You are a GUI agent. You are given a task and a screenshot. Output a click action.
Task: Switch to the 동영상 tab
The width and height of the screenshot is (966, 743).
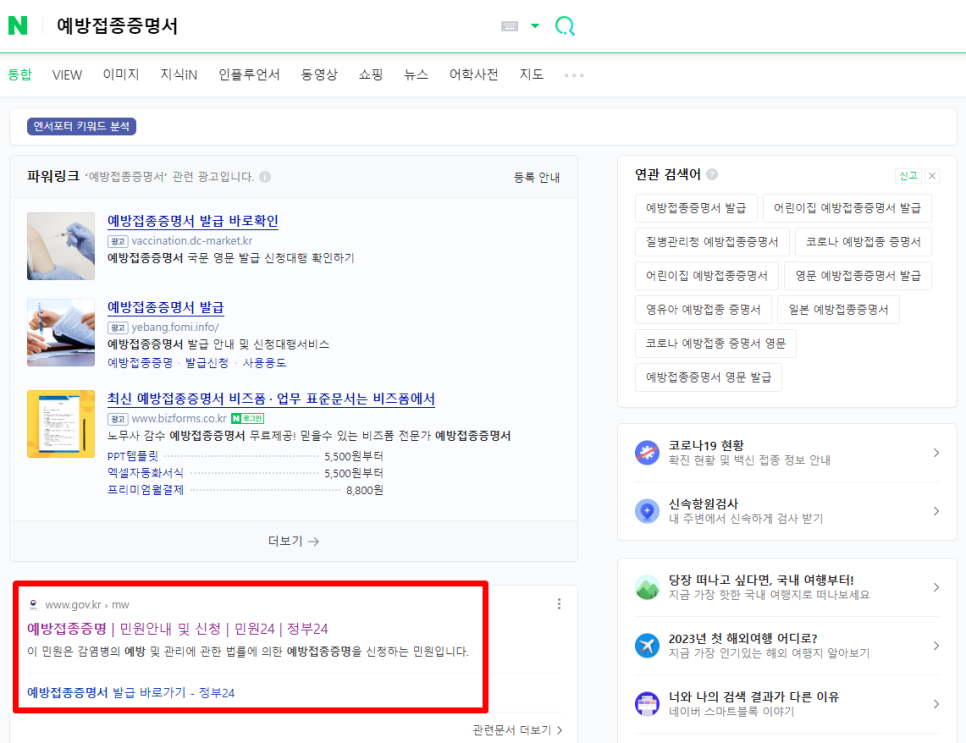(x=319, y=75)
